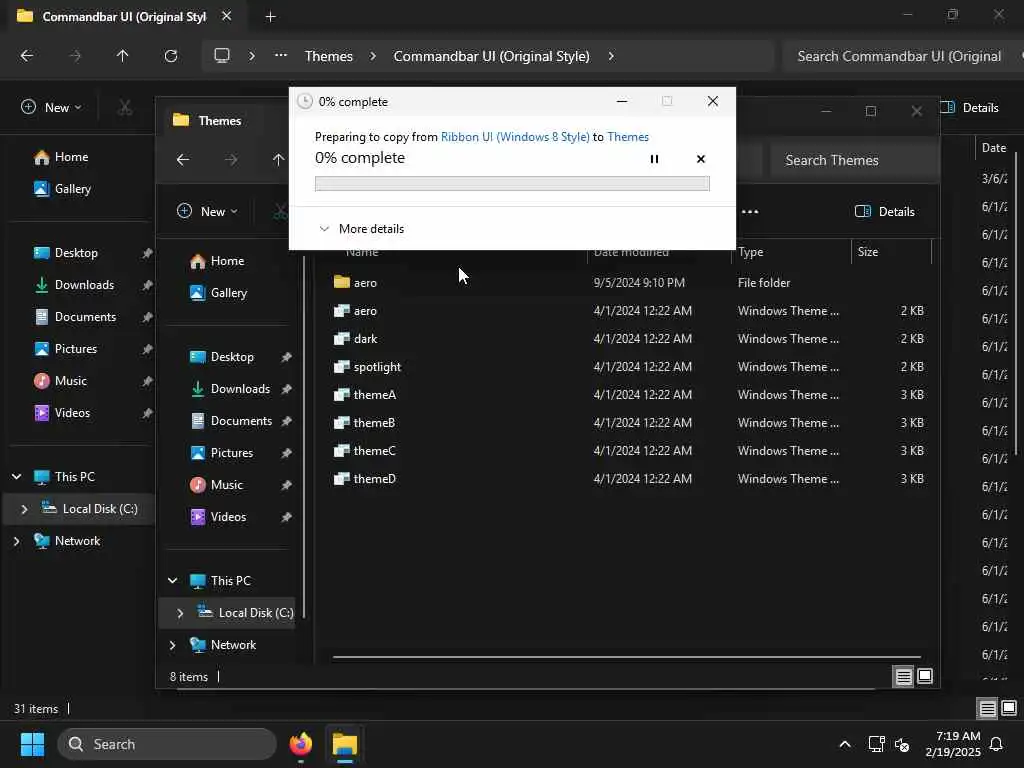The width and height of the screenshot is (1024, 768).
Task: Click the copy progress bar
Action: pos(512,184)
